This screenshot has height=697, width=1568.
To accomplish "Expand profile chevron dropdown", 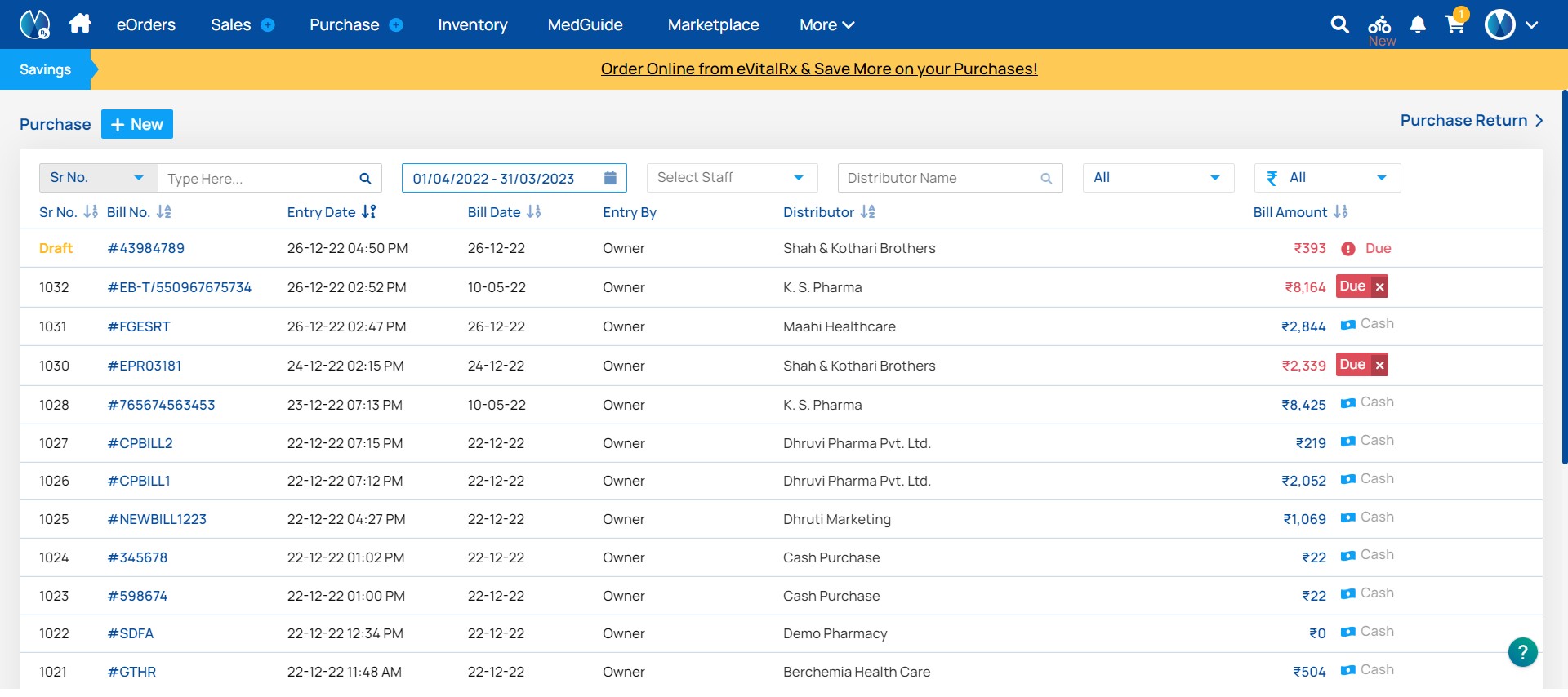I will (x=1532, y=25).
